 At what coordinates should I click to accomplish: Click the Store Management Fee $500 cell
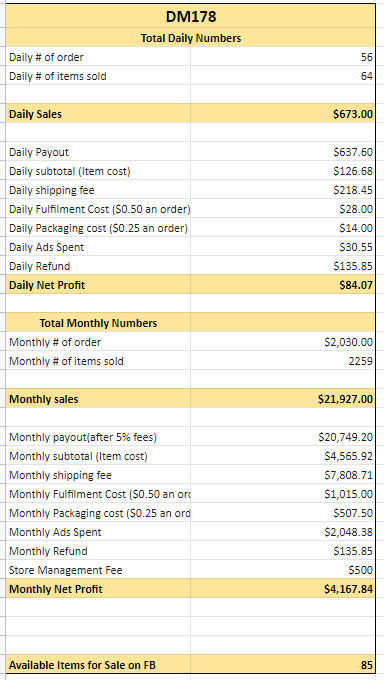tap(283, 570)
